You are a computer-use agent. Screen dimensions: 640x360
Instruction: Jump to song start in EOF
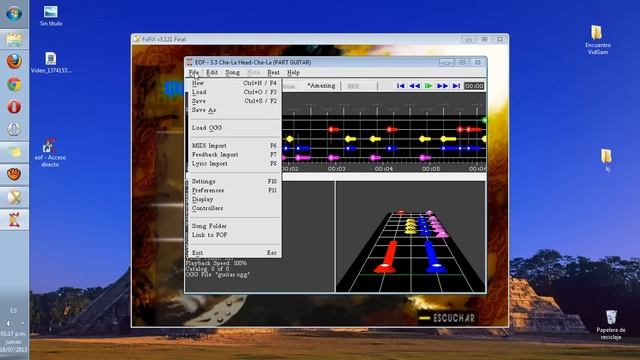[400, 86]
